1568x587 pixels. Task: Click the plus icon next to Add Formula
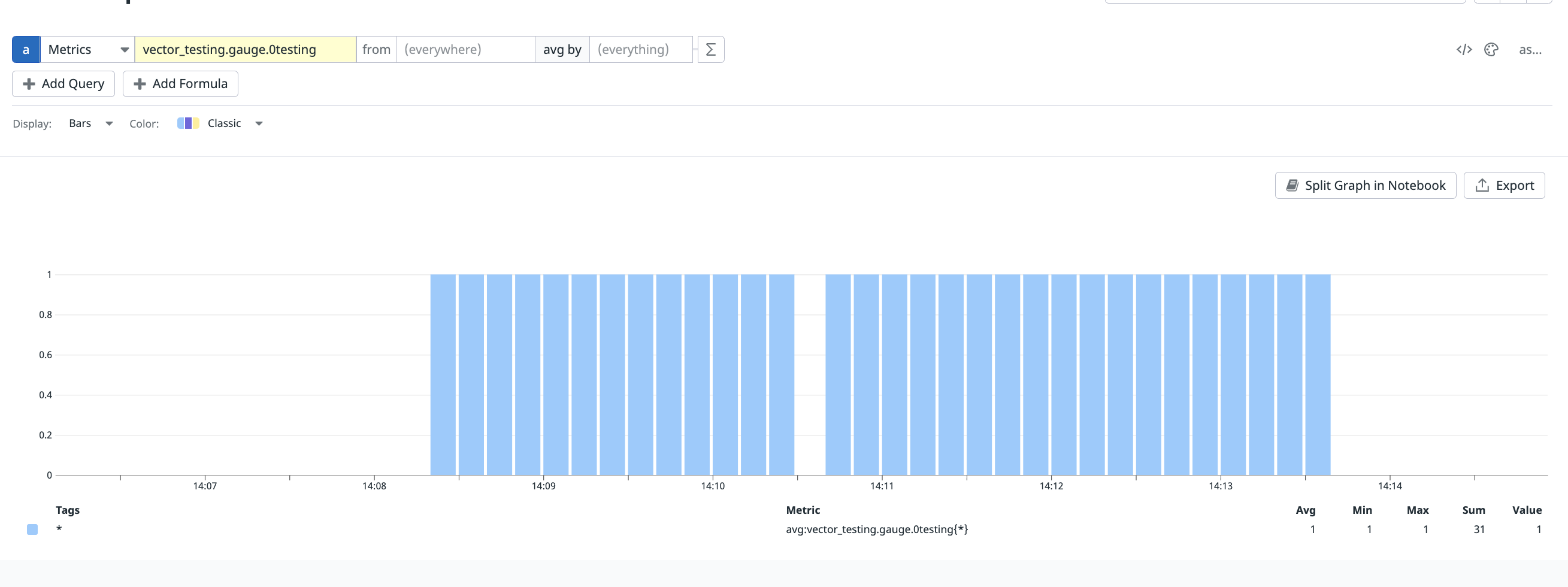[140, 83]
